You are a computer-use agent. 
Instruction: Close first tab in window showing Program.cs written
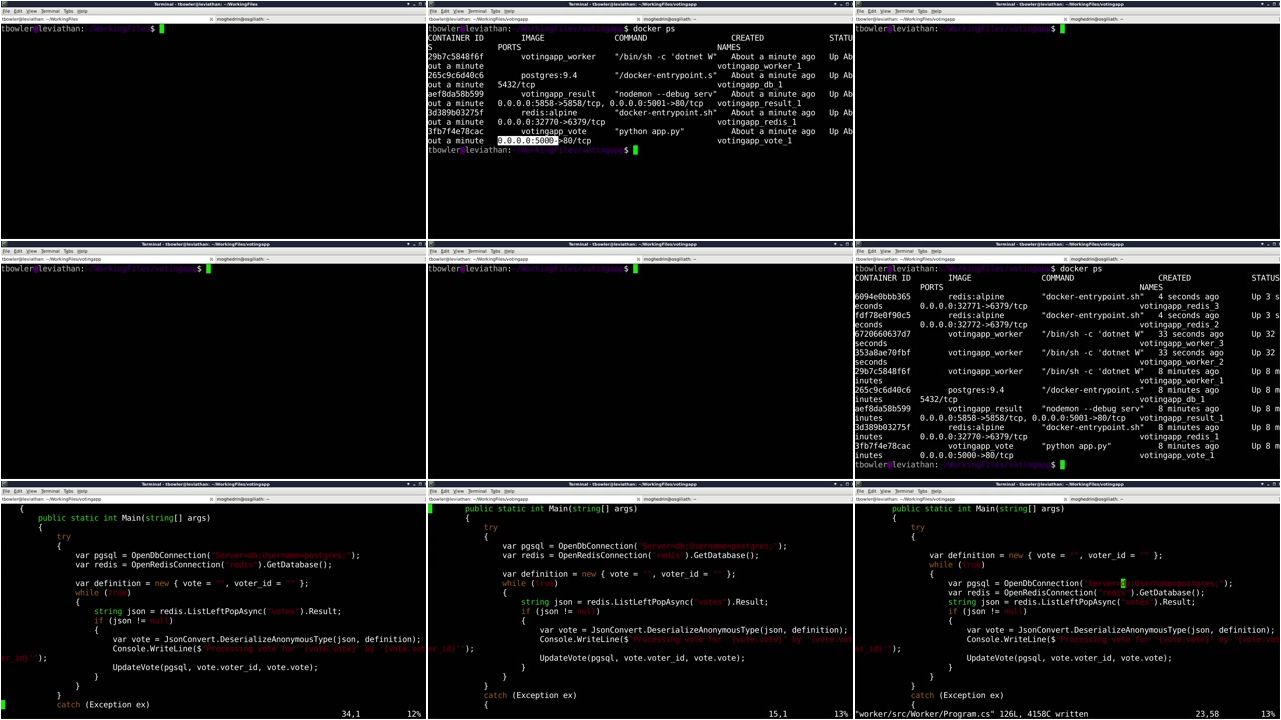tap(1065, 499)
